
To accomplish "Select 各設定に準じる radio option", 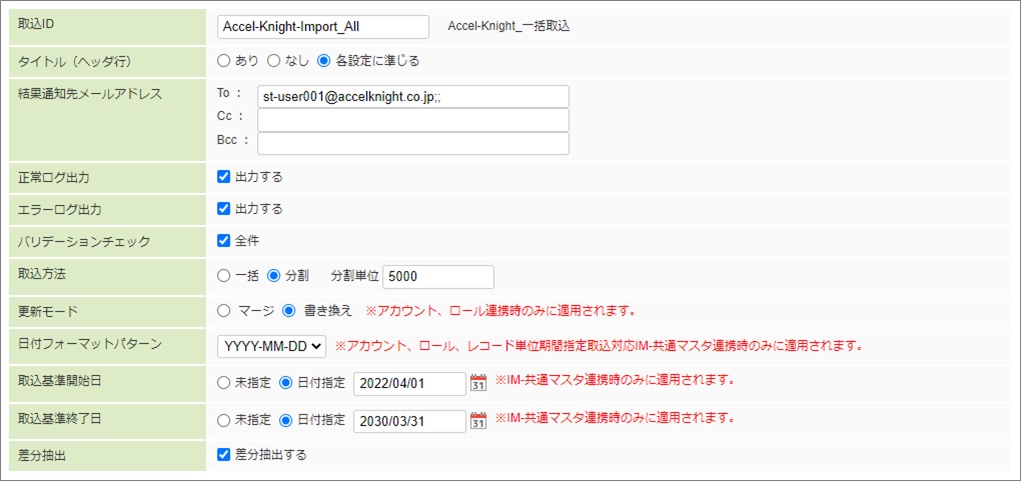I will [323, 61].
